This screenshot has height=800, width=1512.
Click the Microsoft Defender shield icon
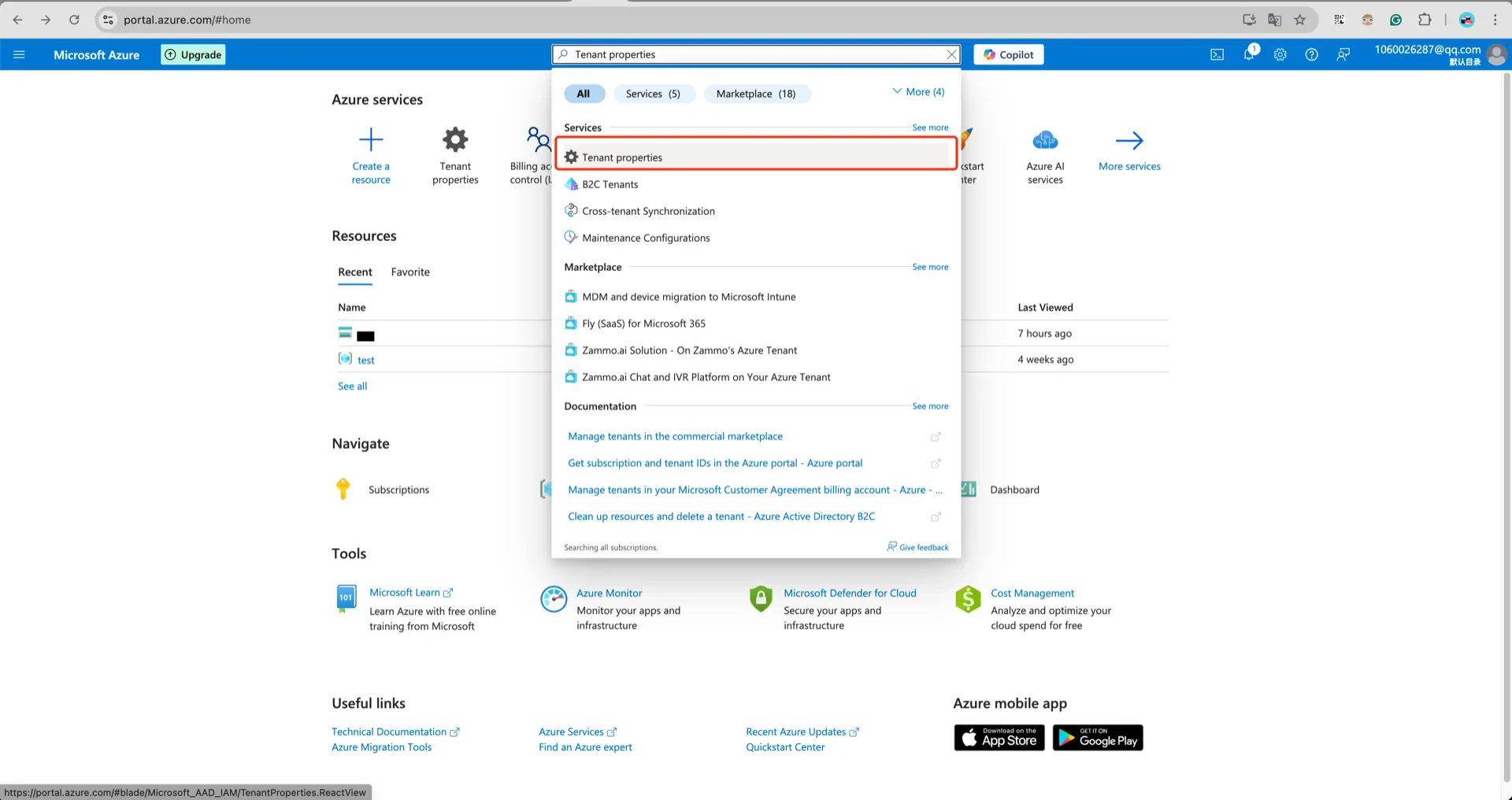[x=761, y=599]
